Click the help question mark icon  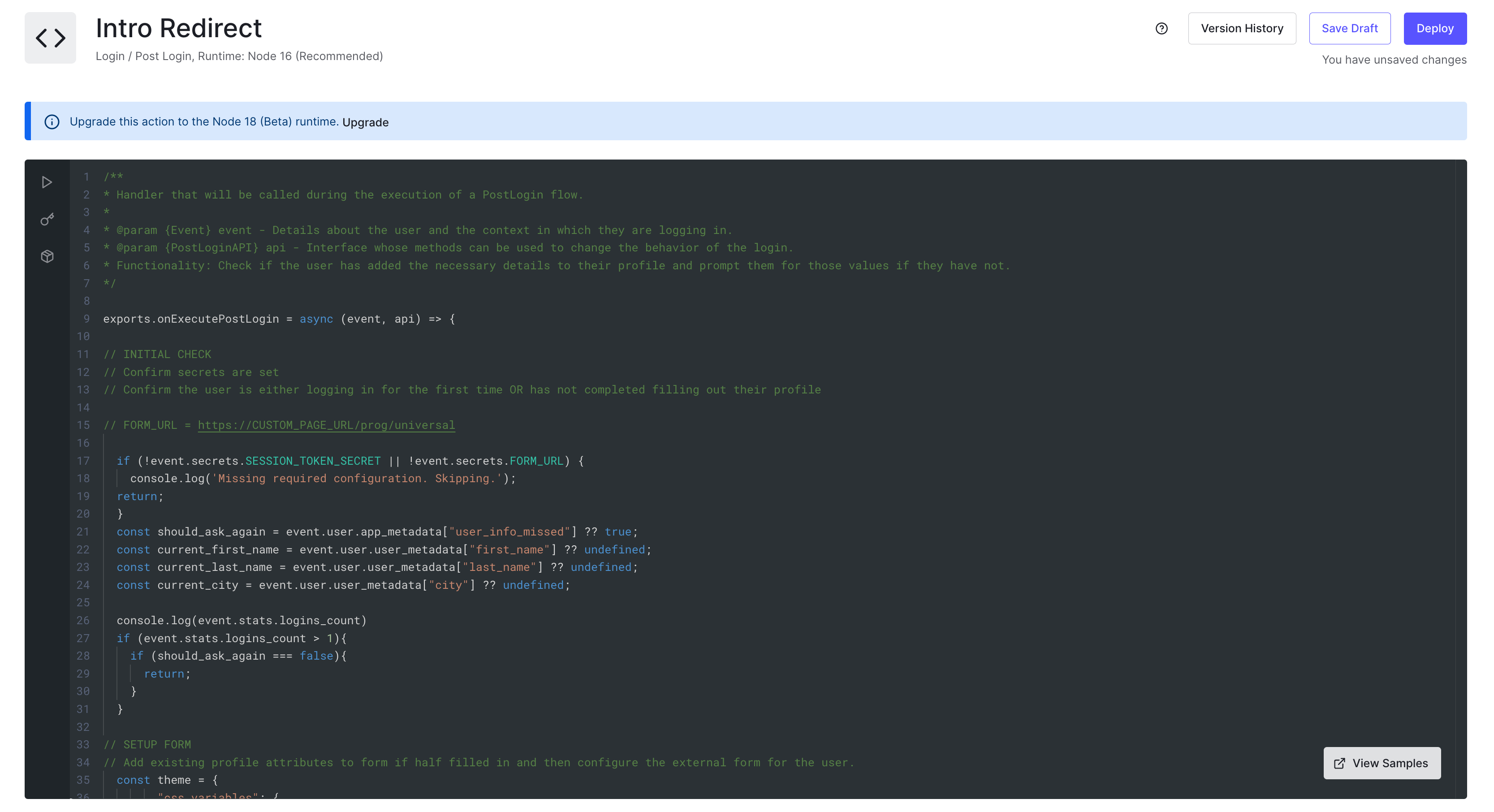coord(1161,28)
